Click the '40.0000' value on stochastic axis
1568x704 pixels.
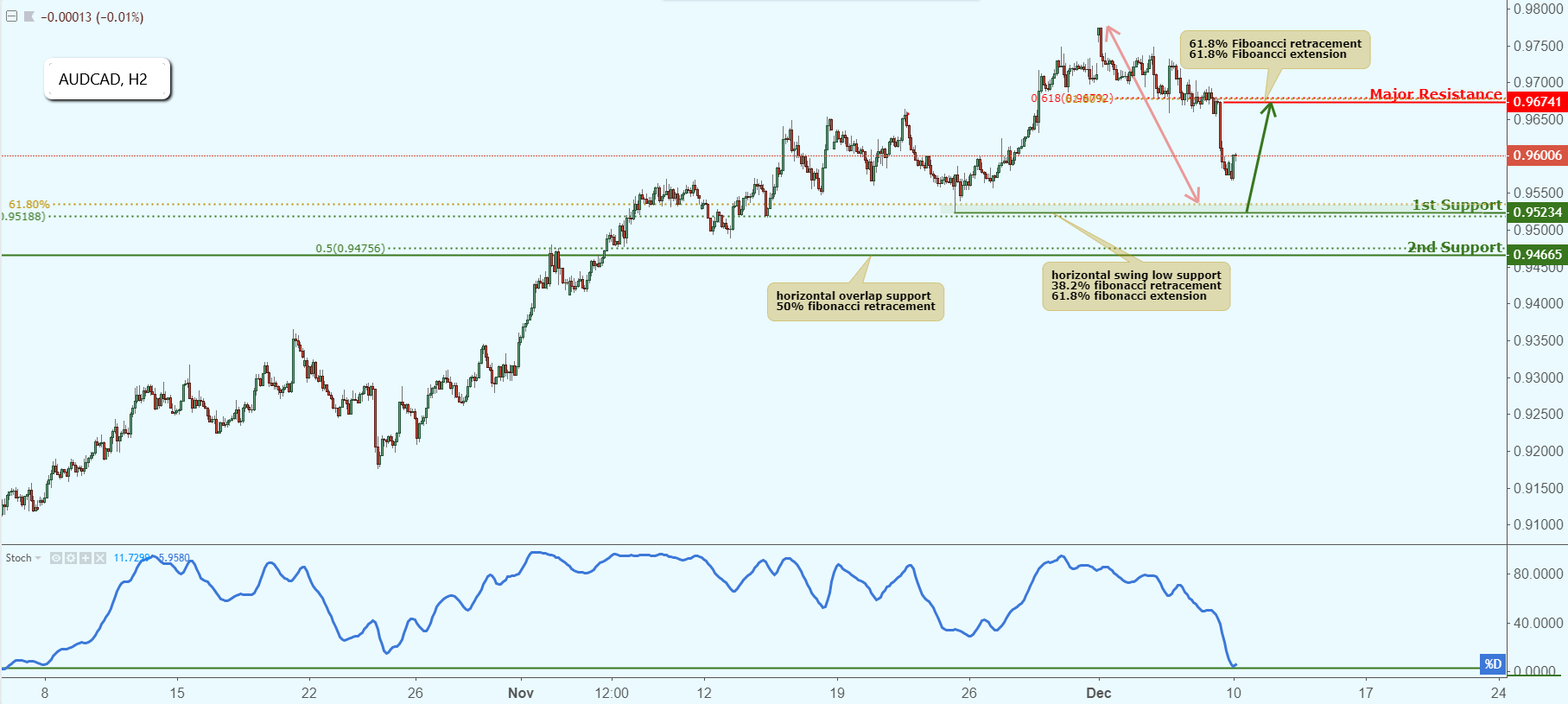coord(1538,623)
